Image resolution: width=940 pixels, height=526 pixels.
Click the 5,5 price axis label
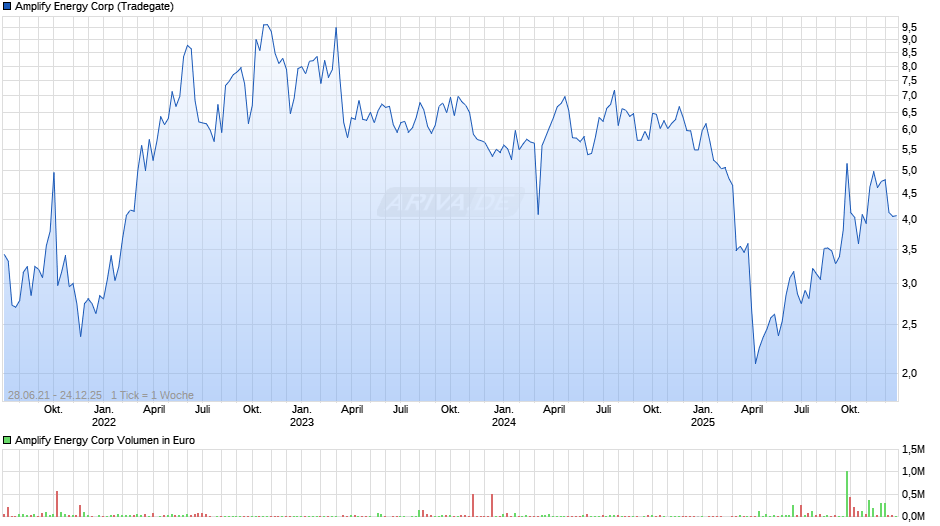pyautogui.click(x=909, y=150)
